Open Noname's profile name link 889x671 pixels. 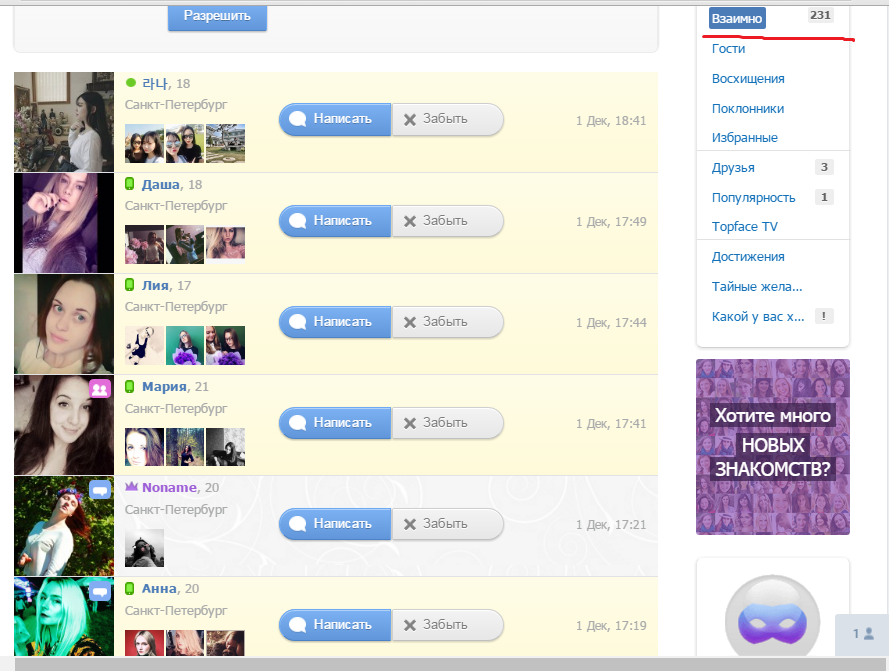pyautogui.click(x=169, y=488)
